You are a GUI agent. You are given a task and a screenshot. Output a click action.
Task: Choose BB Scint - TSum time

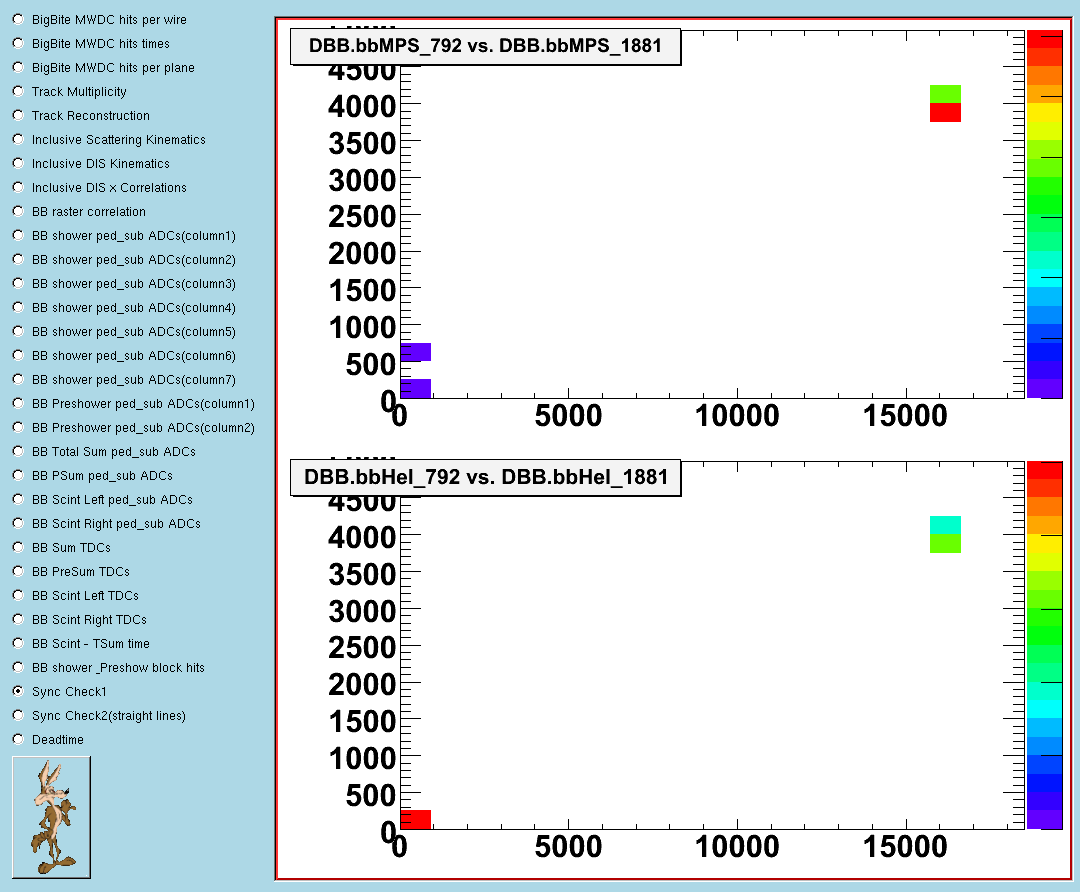click(x=19, y=644)
